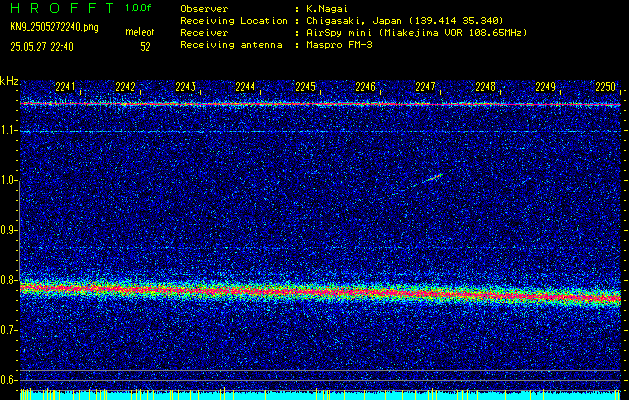Click the 0.6 frequency axis label
Viewport: 629px width, 400px height.
point(7,380)
